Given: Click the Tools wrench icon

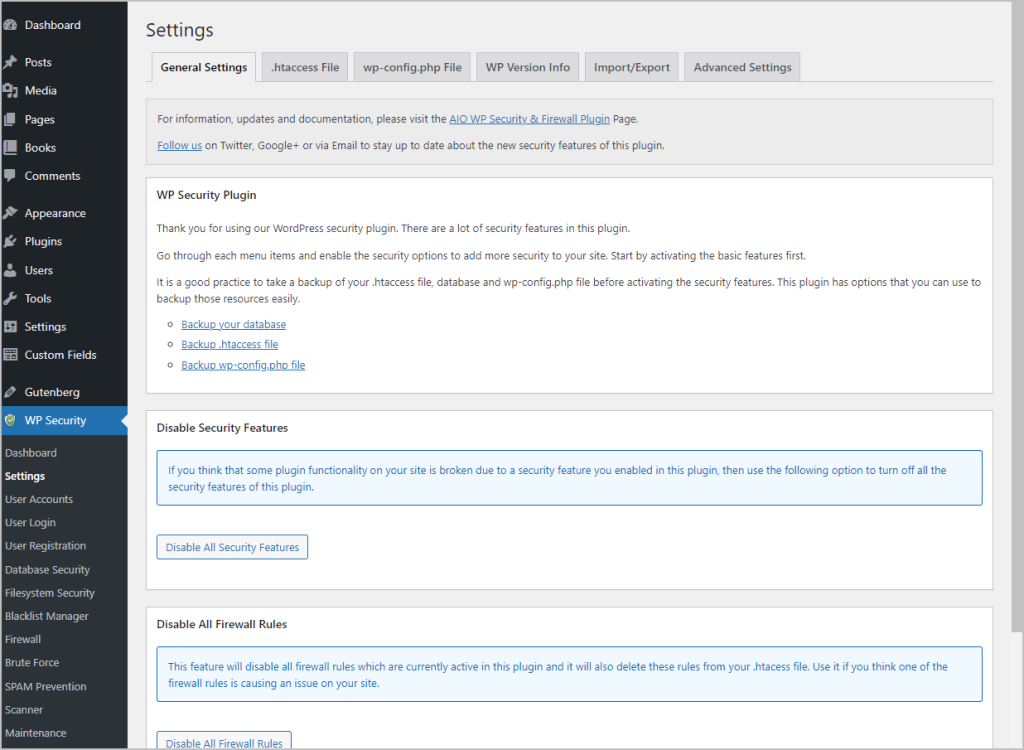Looking at the screenshot, I should pyautogui.click(x=10, y=299).
